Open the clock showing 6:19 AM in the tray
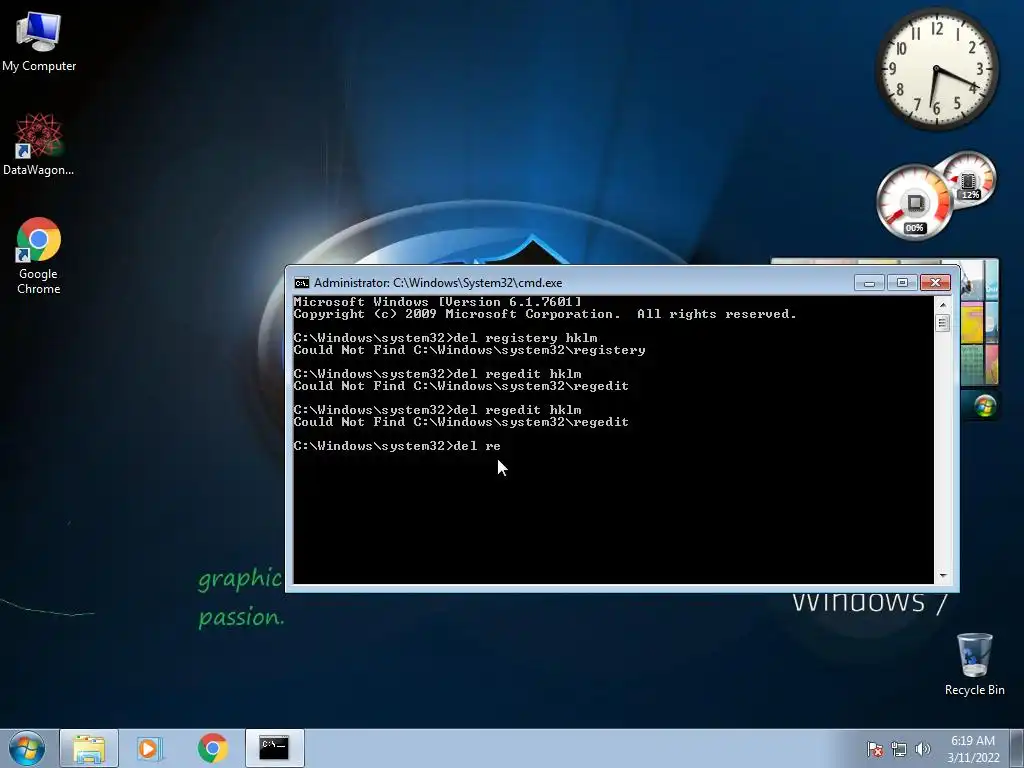Image resolution: width=1024 pixels, height=768 pixels. [x=973, y=749]
